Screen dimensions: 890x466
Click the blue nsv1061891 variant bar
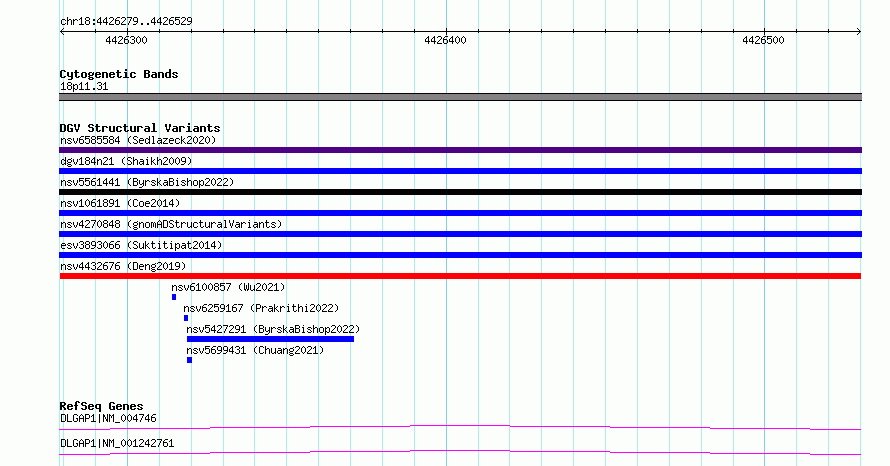[x=460, y=213]
